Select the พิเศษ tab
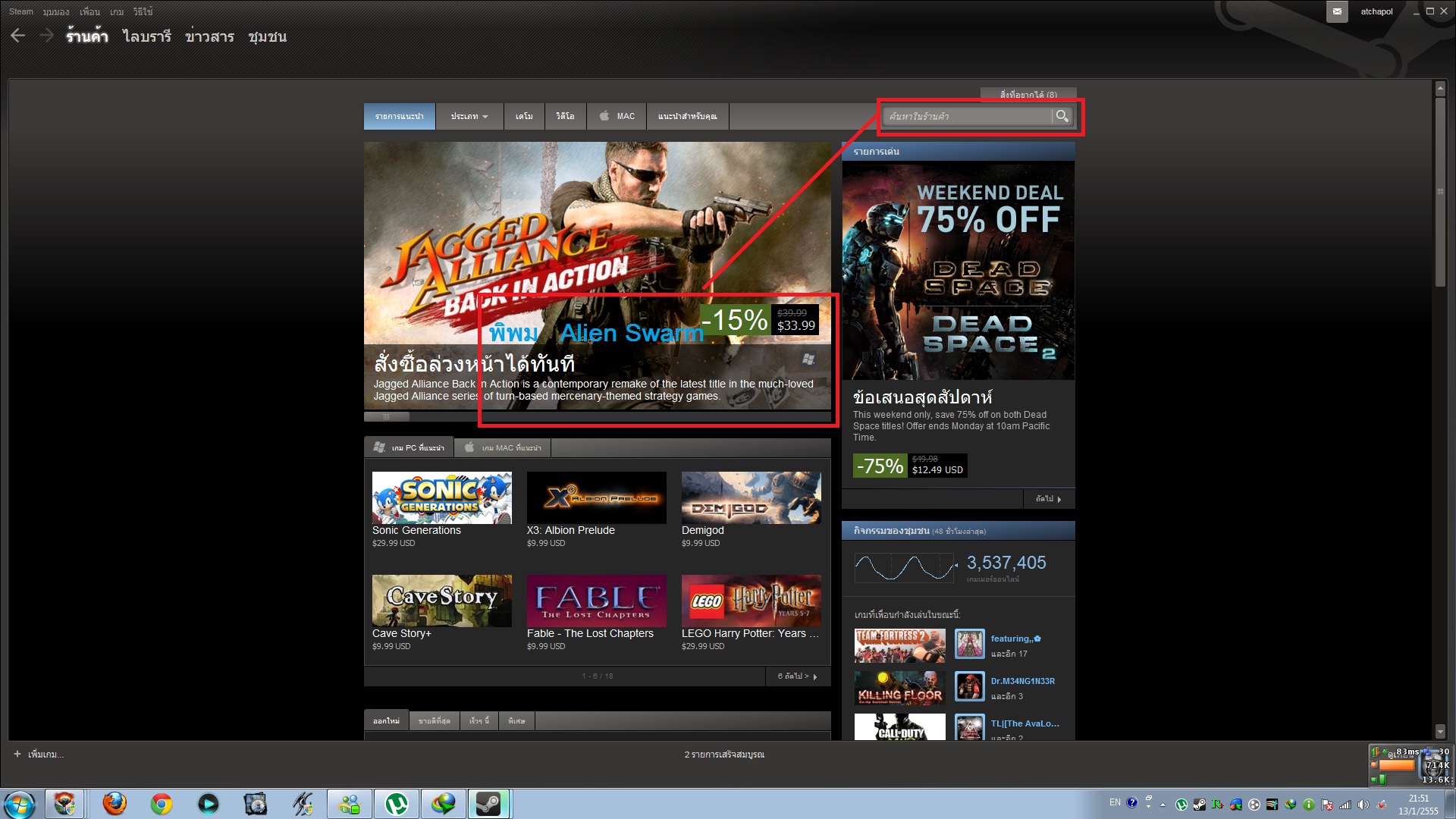The image size is (1456, 819). point(517,720)
